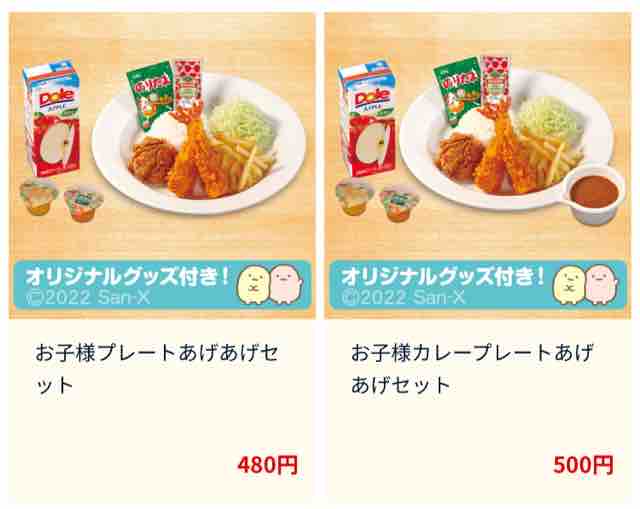Click the jelly cups in right image
The image size is (640, 509).
(x=377, y=201)
